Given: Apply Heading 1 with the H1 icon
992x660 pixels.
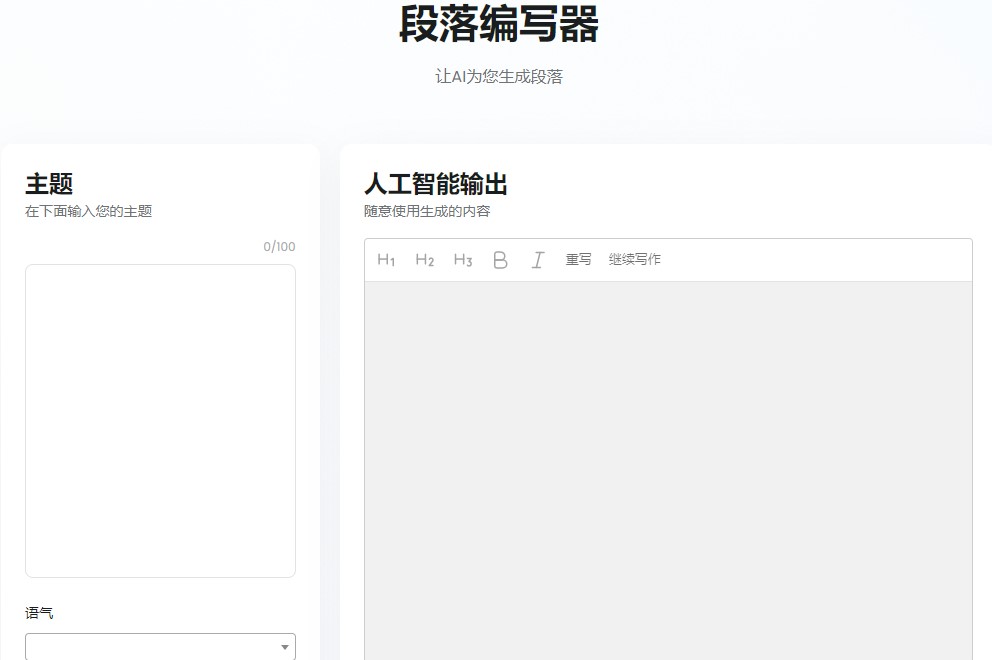Looking at the screenshot, I should 386,259.
